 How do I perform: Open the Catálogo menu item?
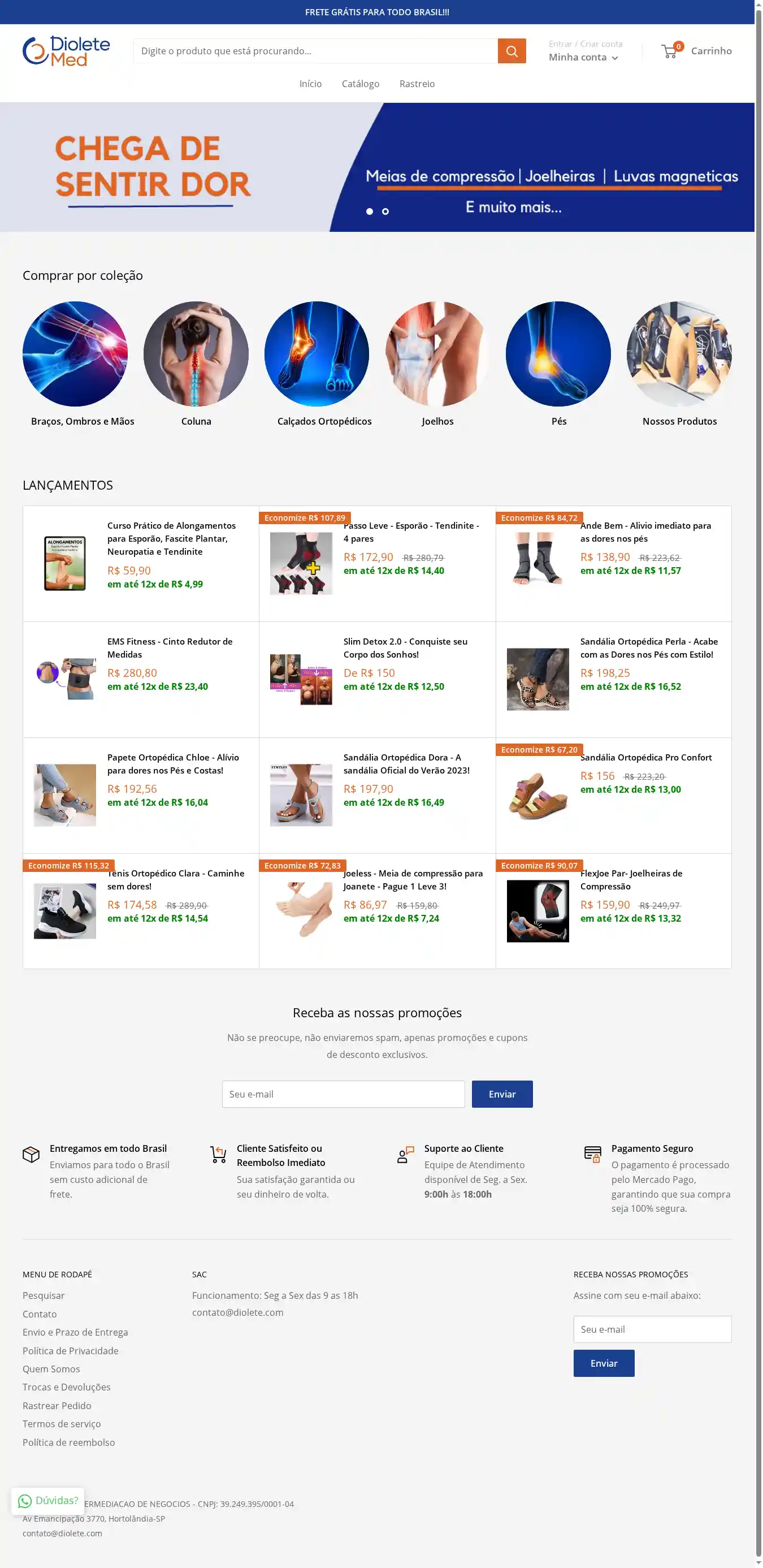pyautogui.click(x=360, y=84)
